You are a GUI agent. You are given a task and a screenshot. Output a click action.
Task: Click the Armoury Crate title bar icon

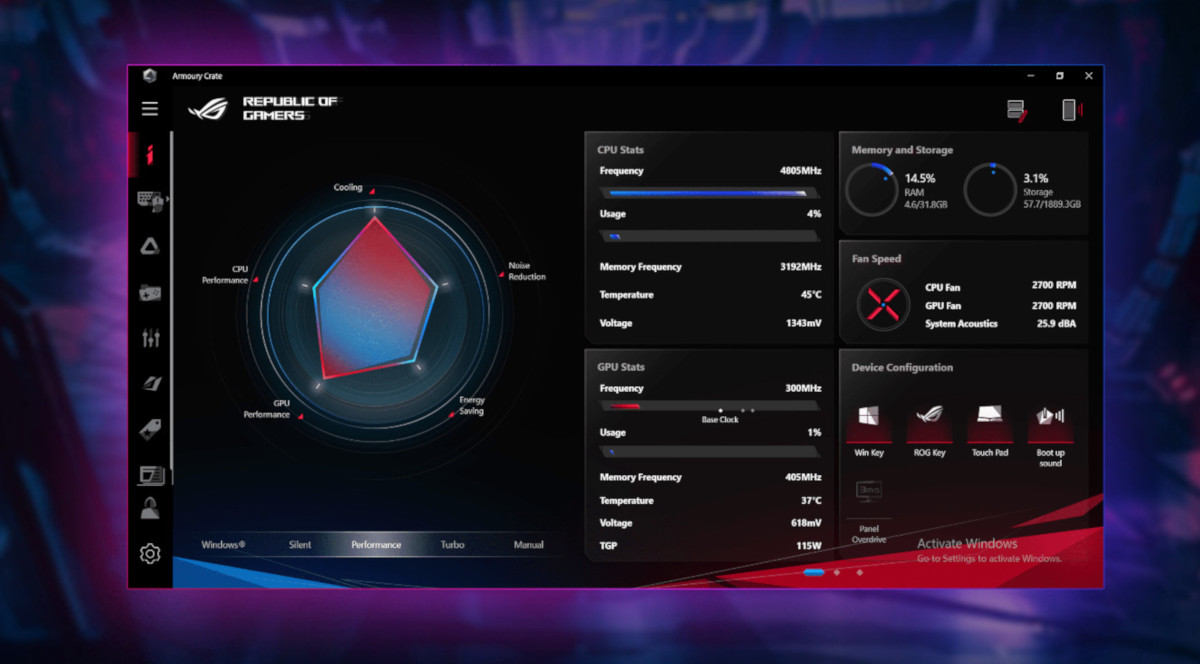pos(150,76)
